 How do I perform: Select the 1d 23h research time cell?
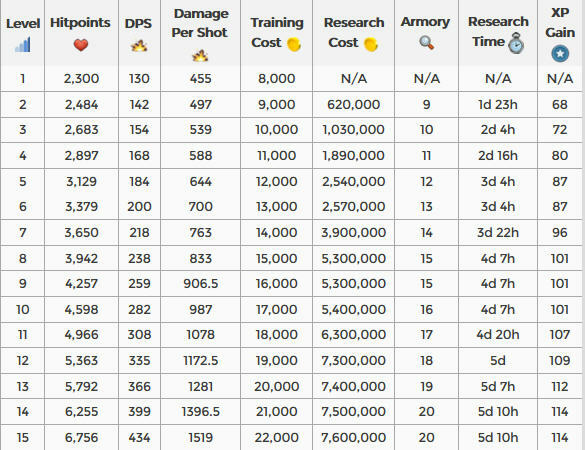pos(498,105)
